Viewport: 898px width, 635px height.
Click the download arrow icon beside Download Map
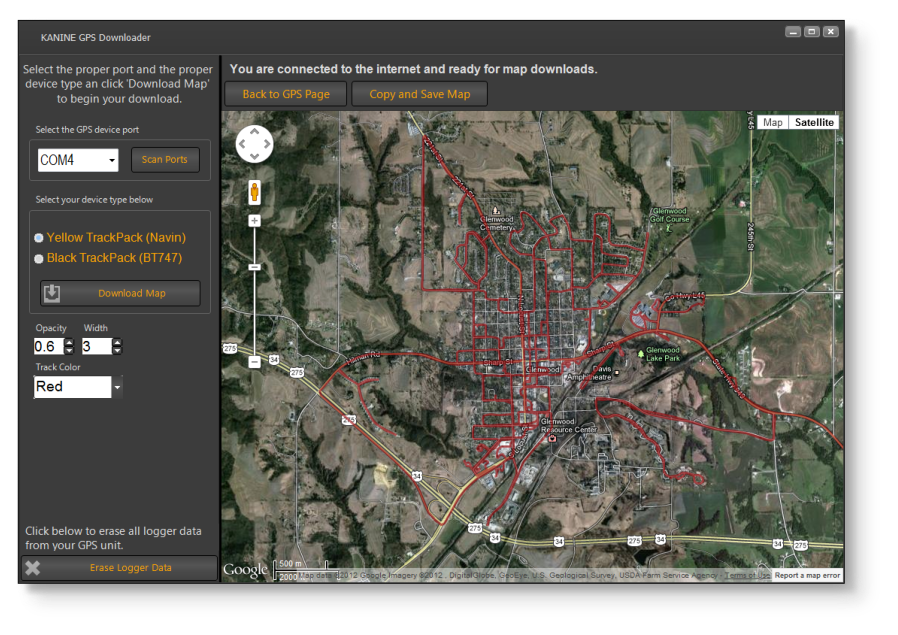52,293
